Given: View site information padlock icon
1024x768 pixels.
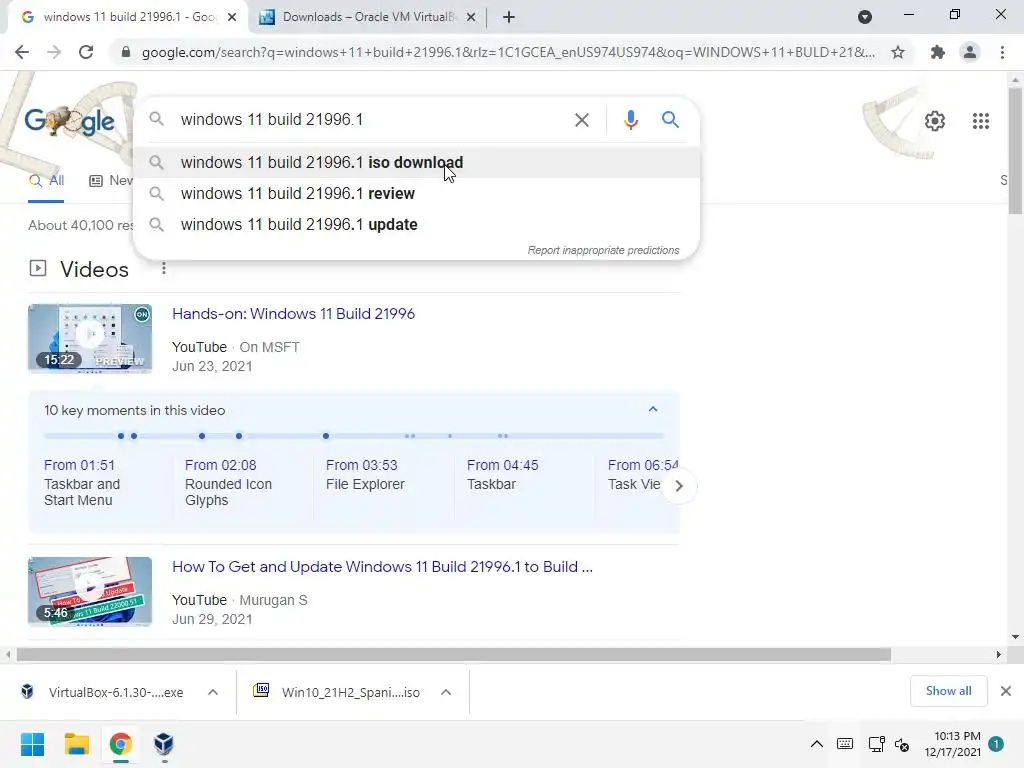Looking at the screenshot, I should click(x=126, y=52).
